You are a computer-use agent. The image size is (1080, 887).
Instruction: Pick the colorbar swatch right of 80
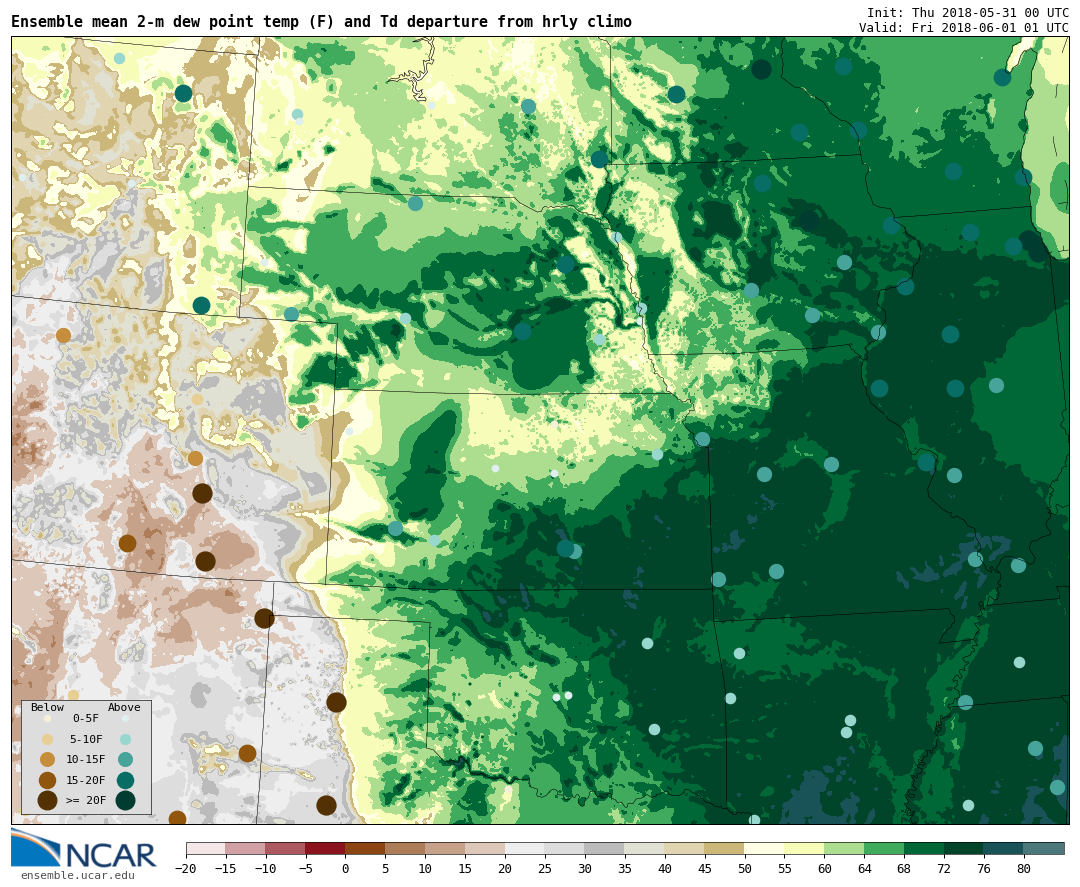tap(1043, 848)
